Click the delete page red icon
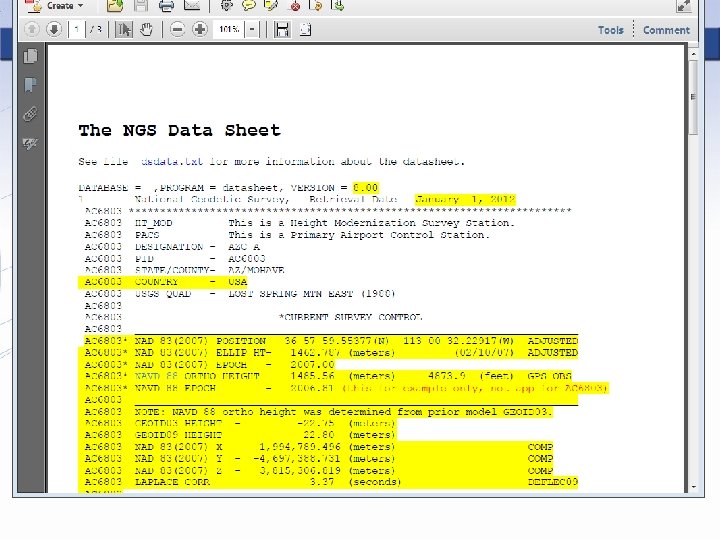Viewport: 720px width, 540px height. tap(295, 6)
